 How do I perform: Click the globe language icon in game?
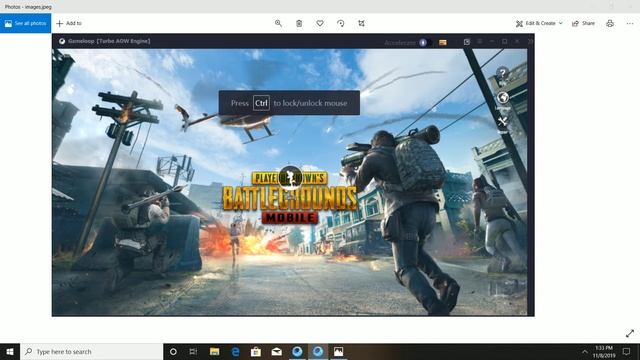(502, 98)
